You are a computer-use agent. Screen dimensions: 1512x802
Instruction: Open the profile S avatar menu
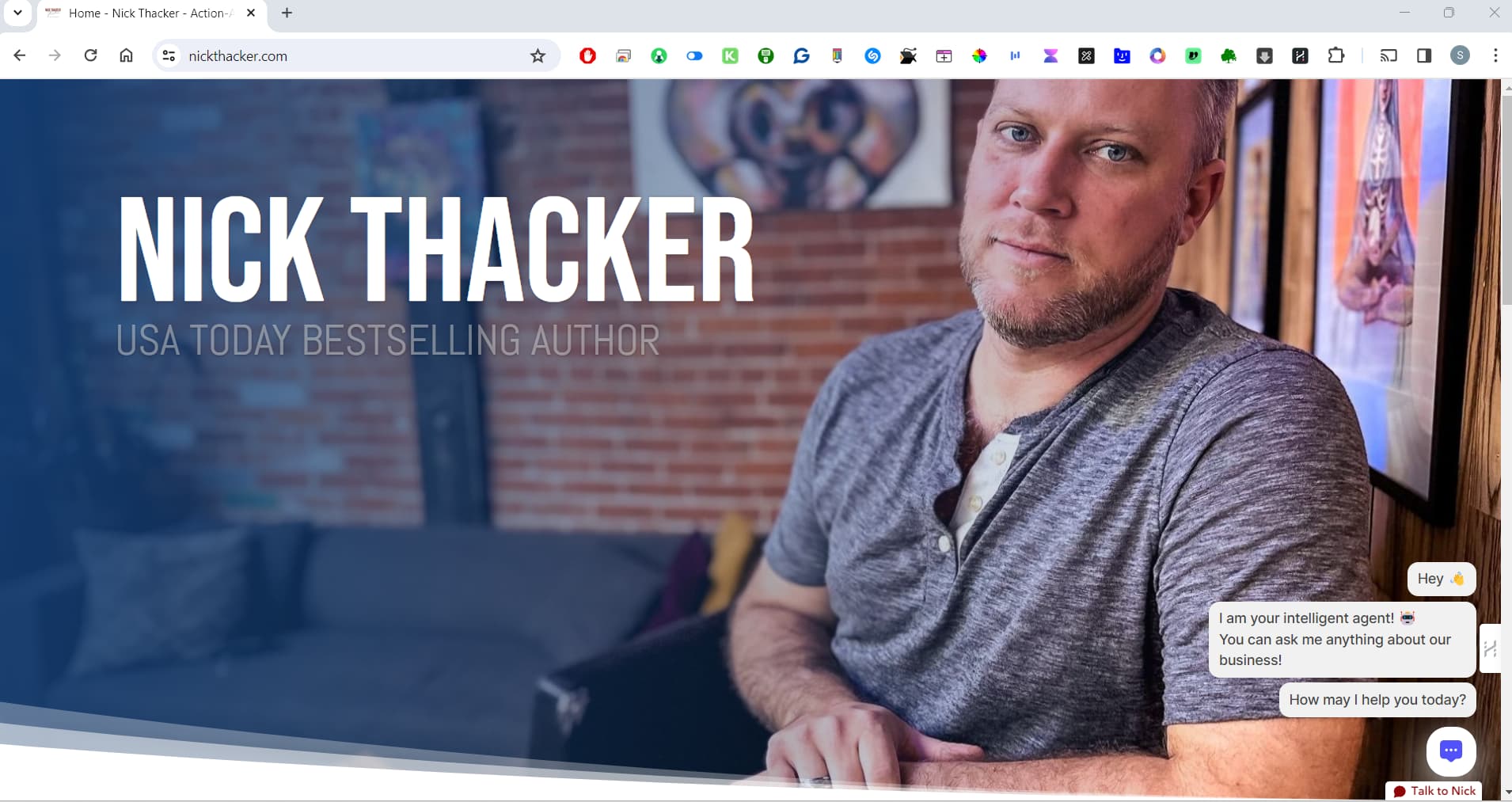click(x=1460, y=55)
